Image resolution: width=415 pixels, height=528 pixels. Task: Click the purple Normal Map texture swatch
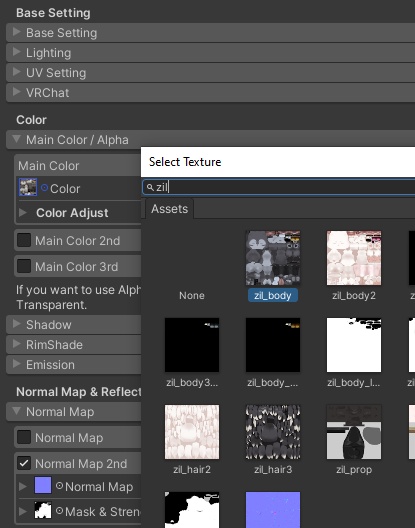pos(43,485)
